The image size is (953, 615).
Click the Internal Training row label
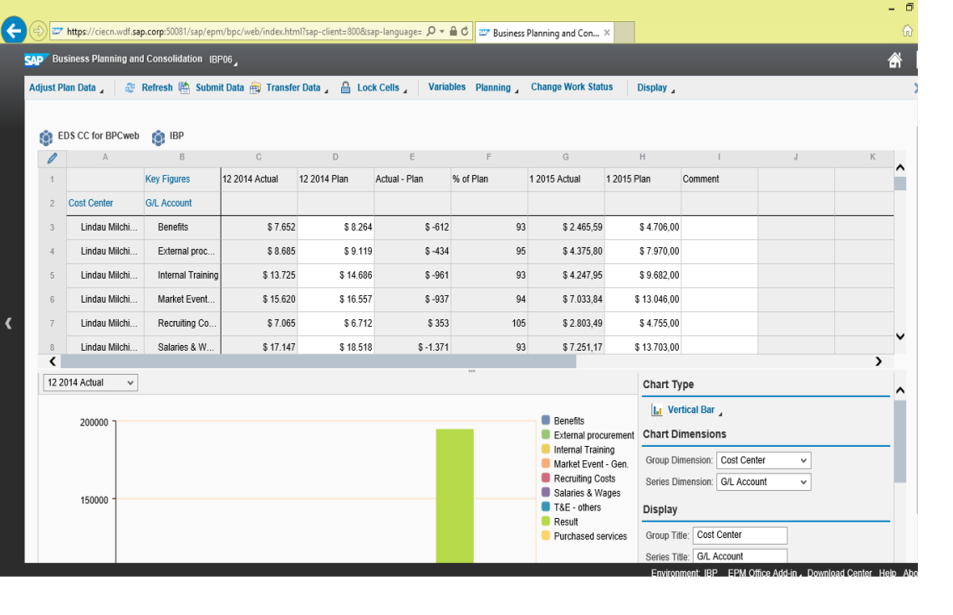182,275
